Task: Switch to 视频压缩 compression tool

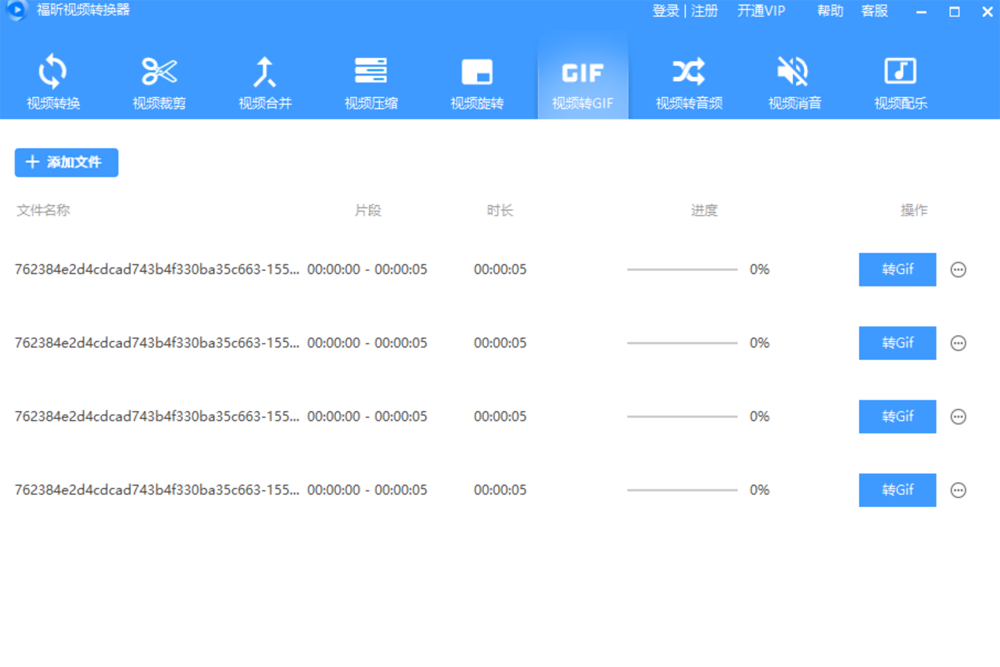Action: (371, 82)
